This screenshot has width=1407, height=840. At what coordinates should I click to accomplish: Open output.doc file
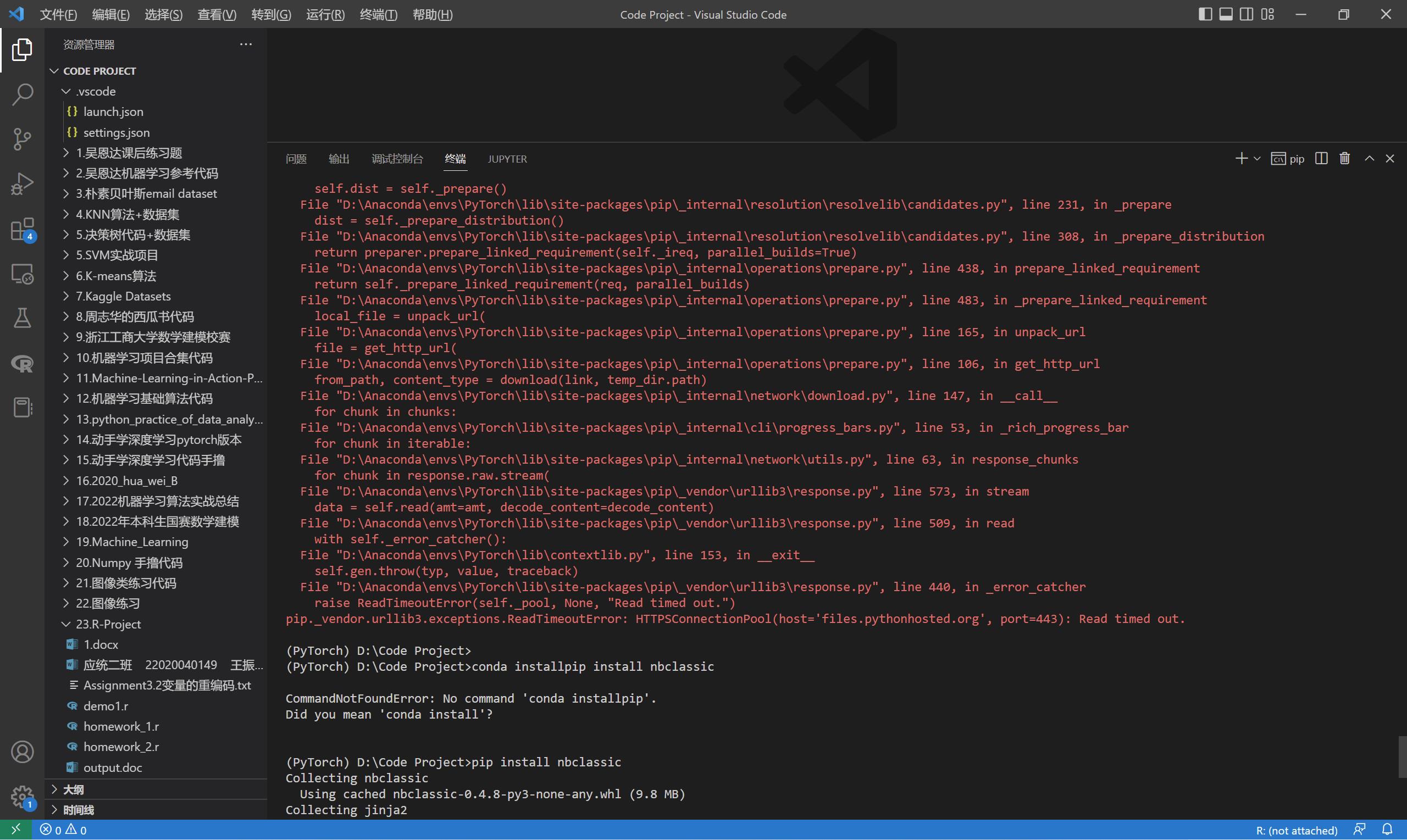[x=156, y=767]
